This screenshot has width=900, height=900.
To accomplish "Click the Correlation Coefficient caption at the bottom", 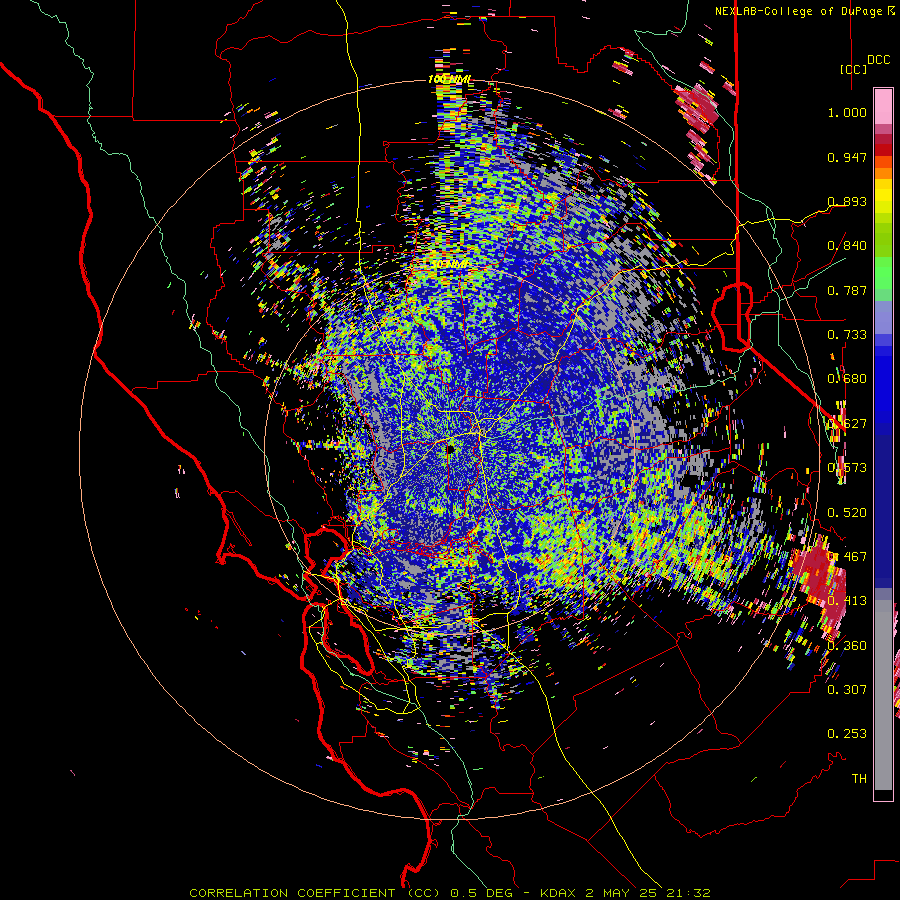I will (450, 893).
